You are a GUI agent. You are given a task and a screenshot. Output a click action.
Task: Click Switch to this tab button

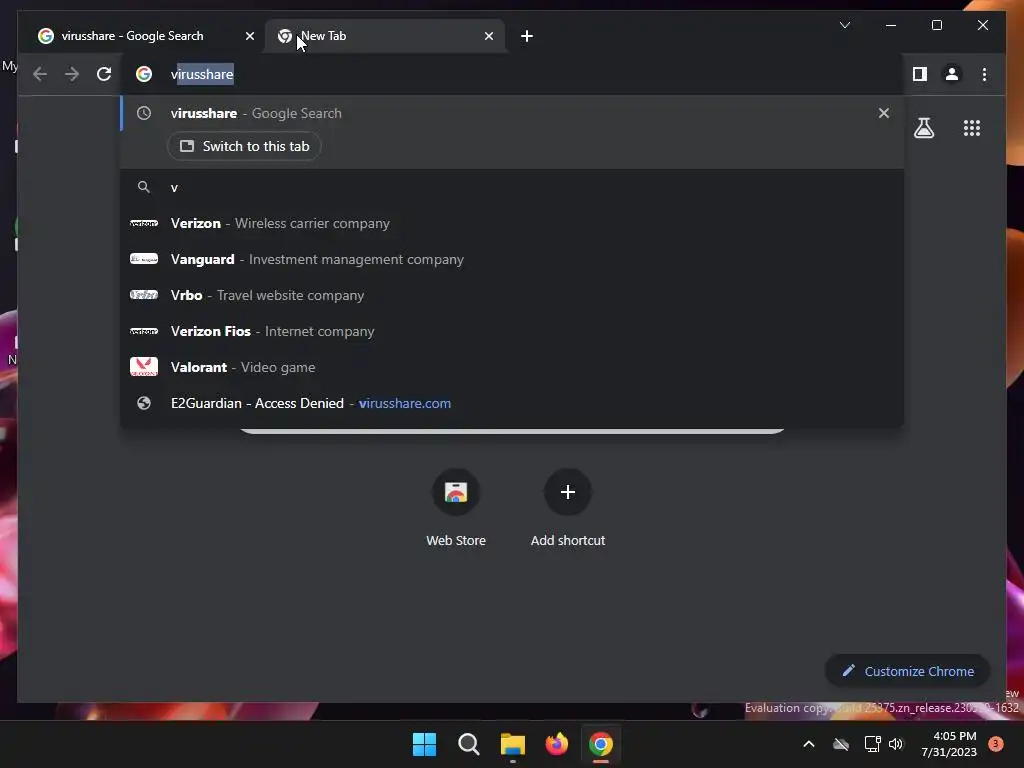tap(244, 146)
